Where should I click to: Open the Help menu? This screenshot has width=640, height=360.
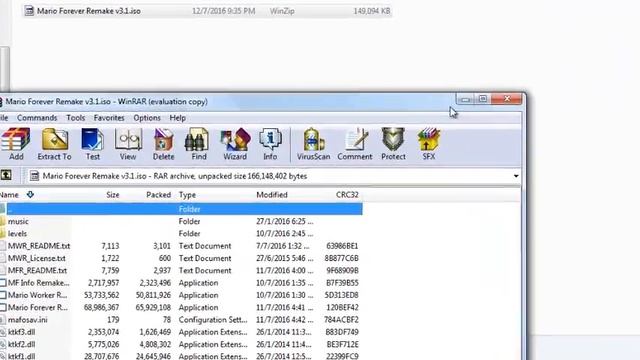coord(178,118)
